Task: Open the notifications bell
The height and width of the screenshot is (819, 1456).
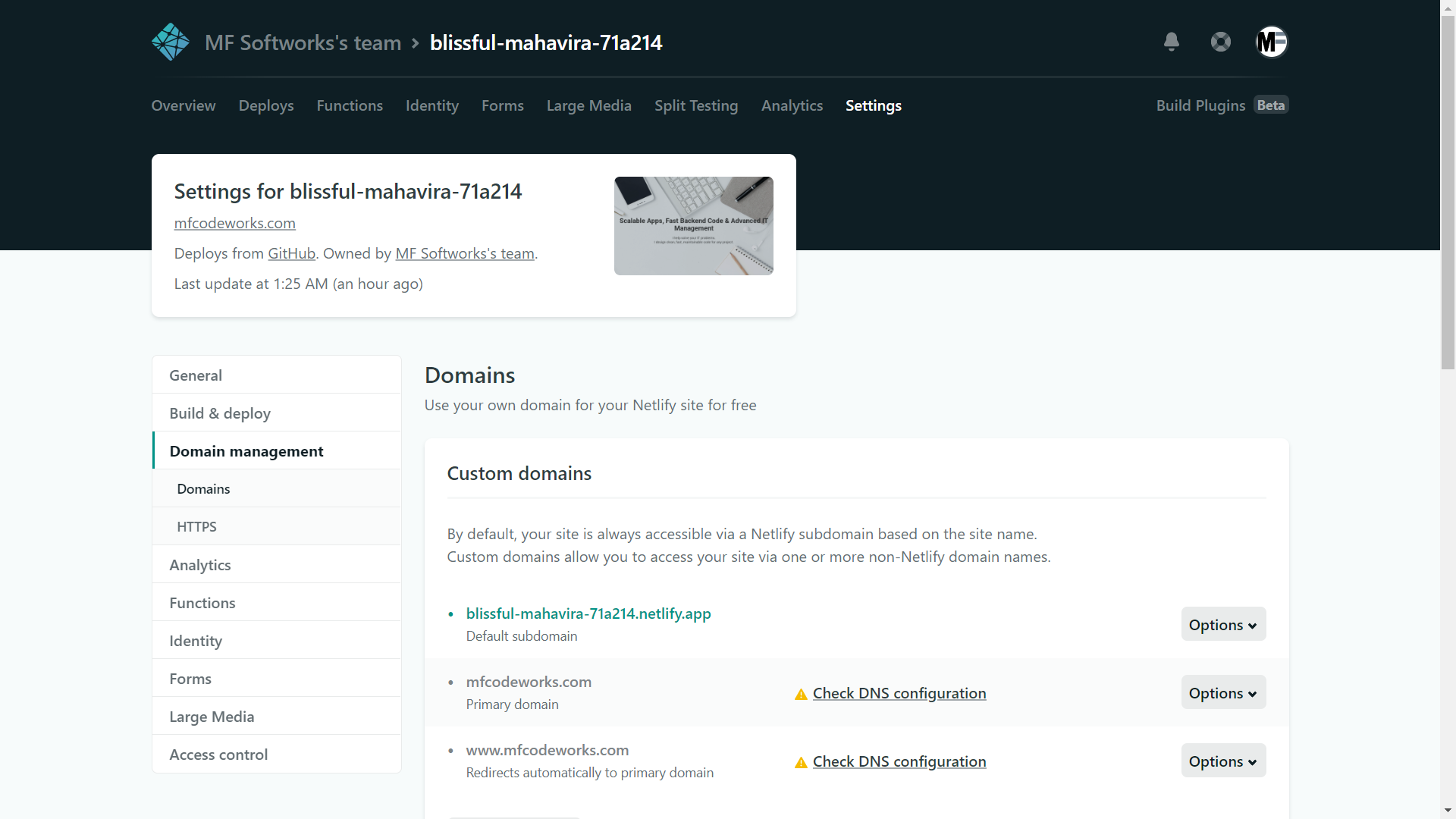Action: (x=1171, y=42)
